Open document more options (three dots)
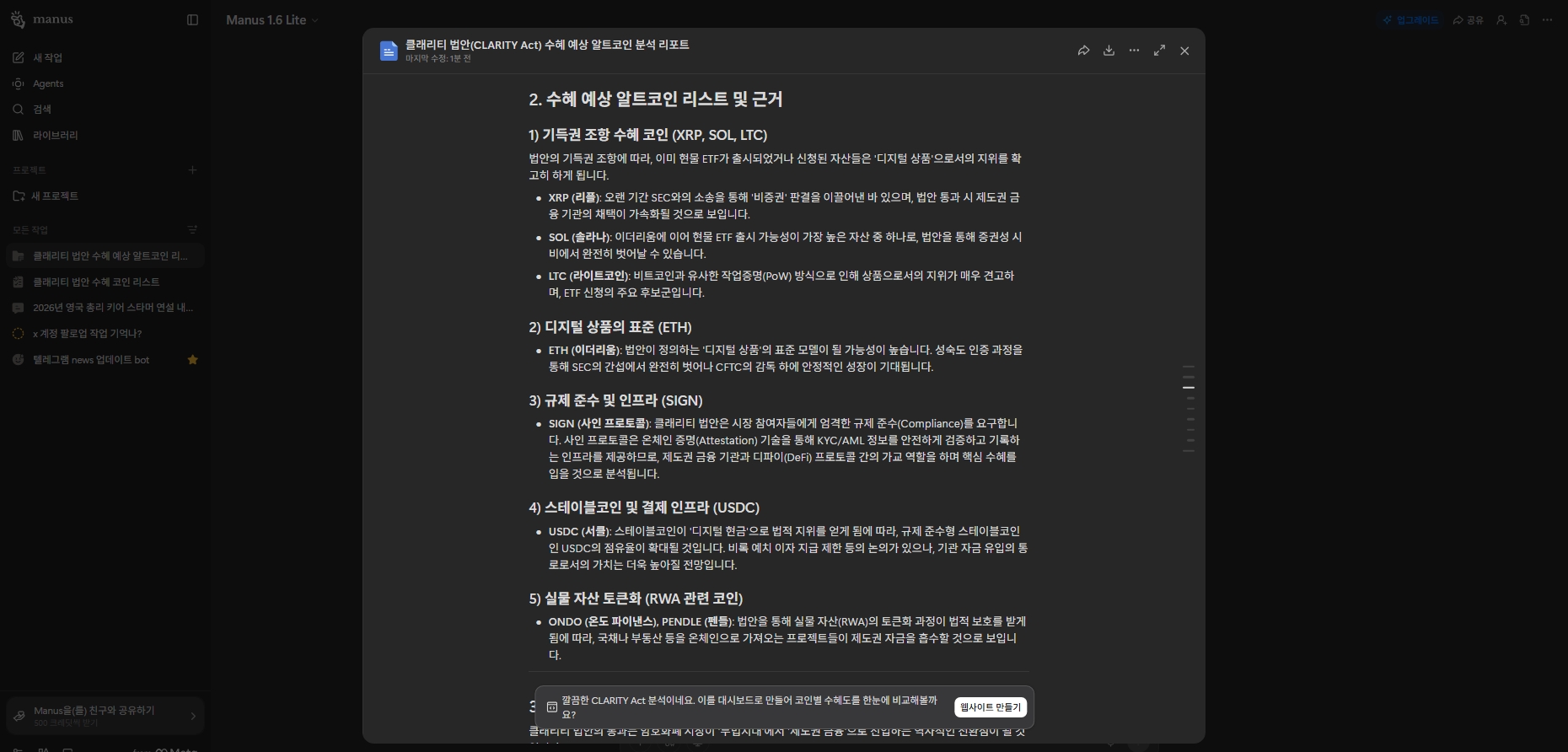 (1134, 51)
